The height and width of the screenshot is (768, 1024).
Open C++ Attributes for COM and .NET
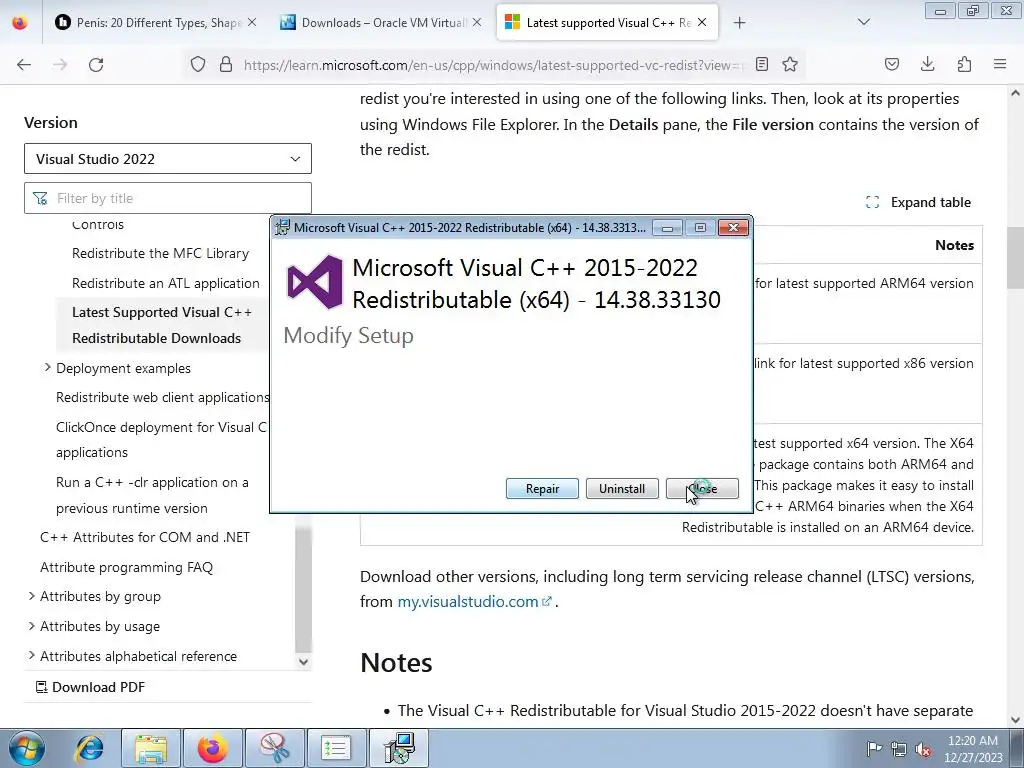click(145, 537)
